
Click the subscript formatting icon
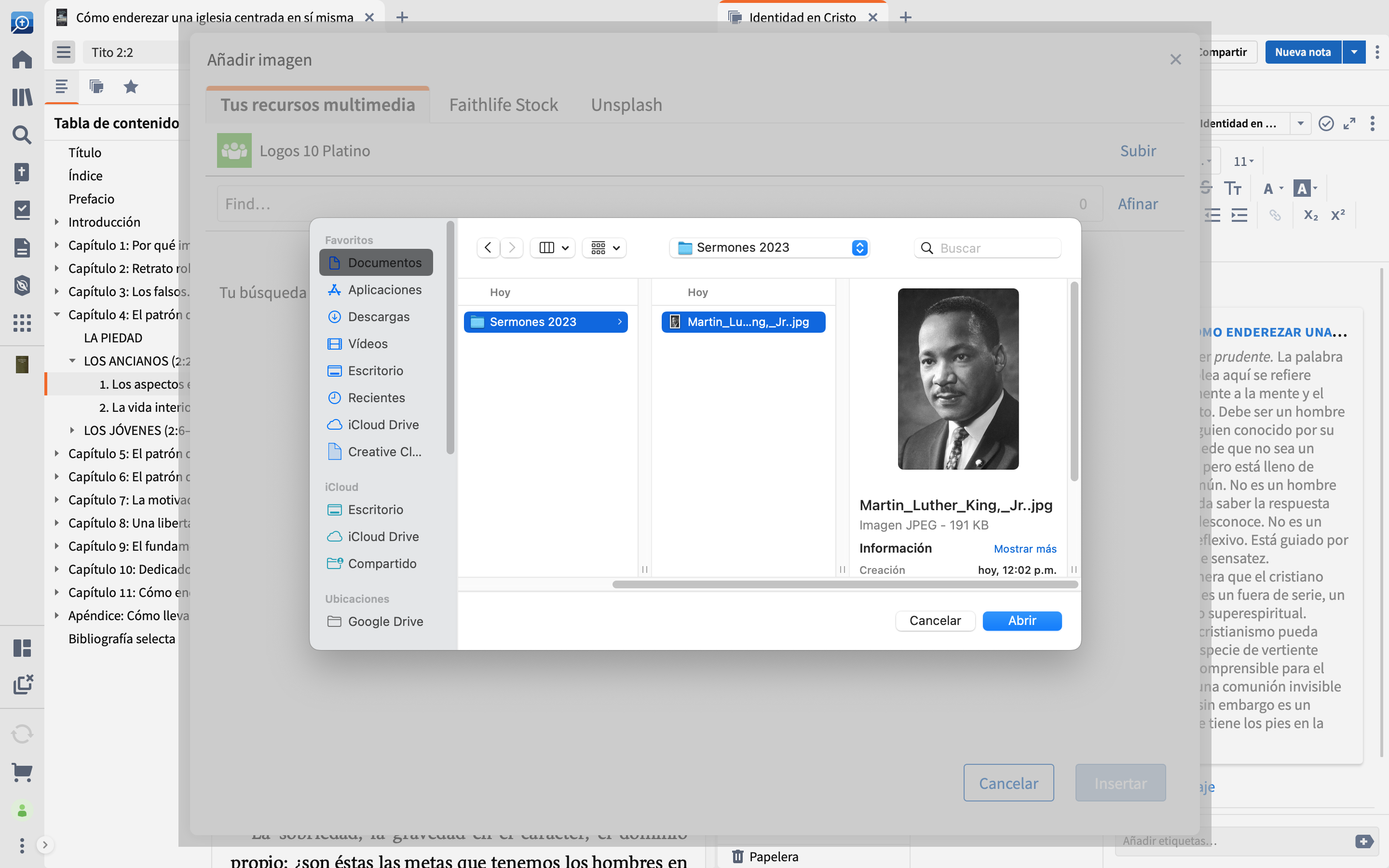coord(1310,215)
